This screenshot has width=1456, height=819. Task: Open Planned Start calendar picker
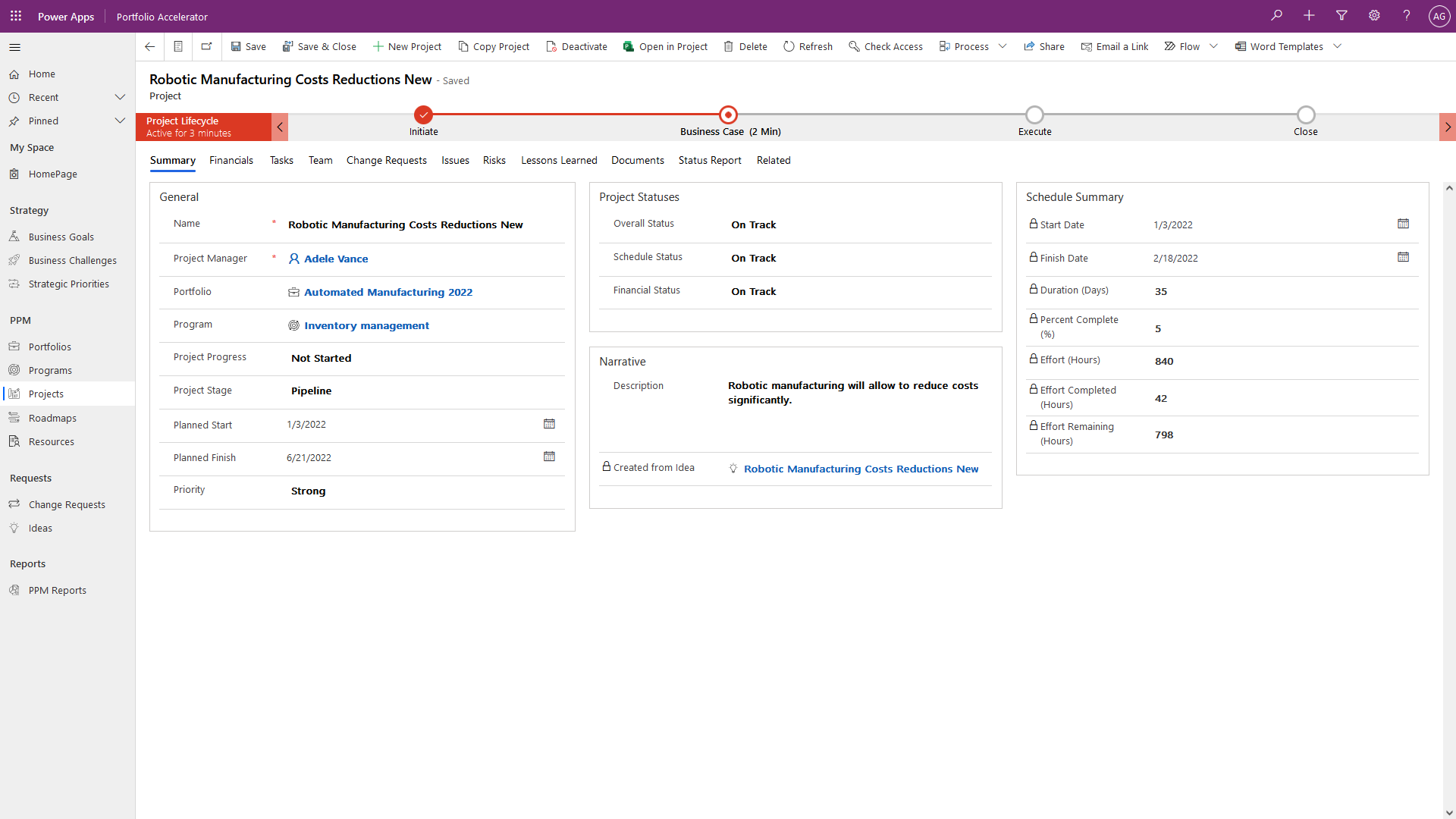tap(549, 424)
